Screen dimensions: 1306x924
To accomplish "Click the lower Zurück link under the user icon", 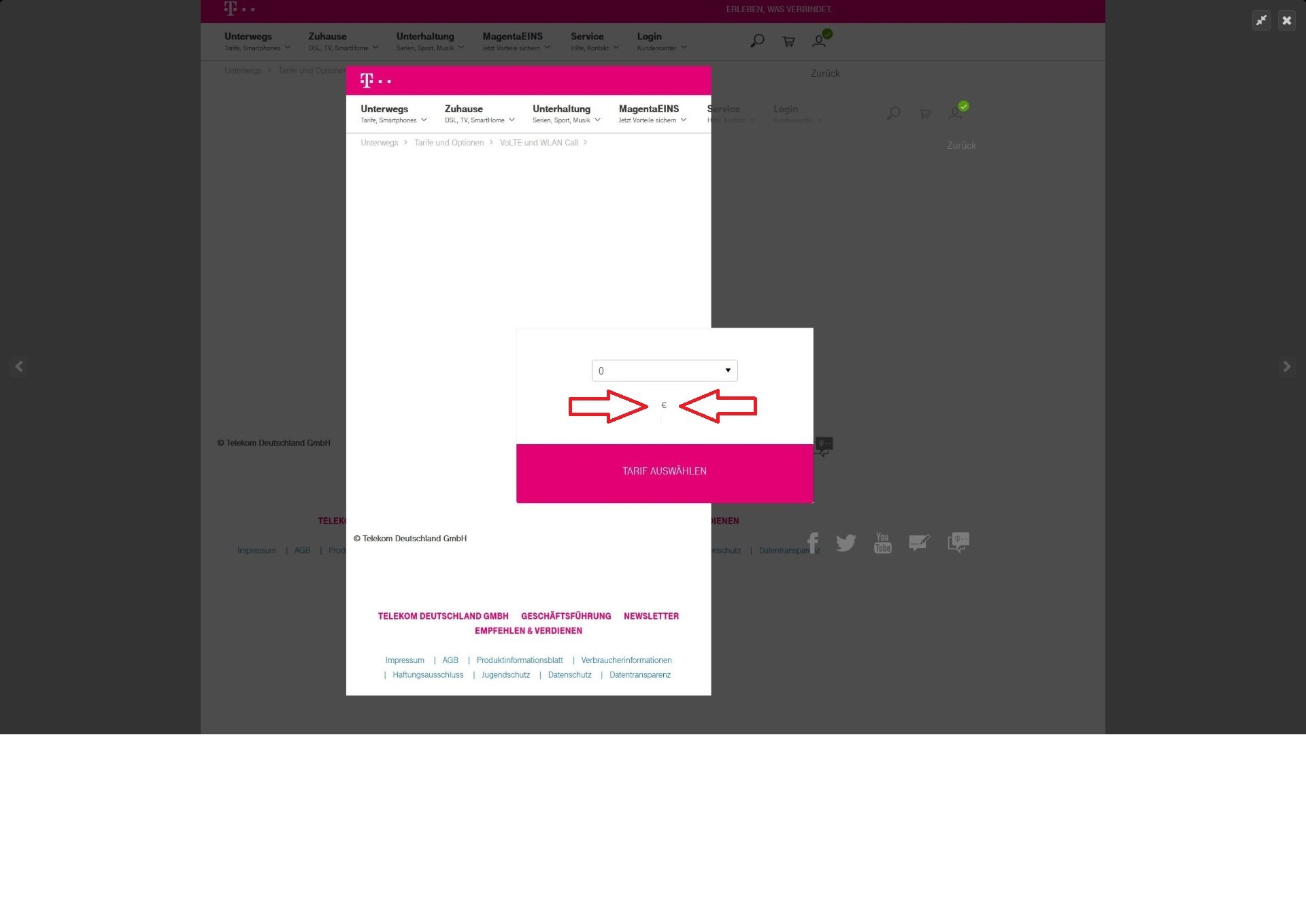I will pyautogui.click(x=961, y=145).
